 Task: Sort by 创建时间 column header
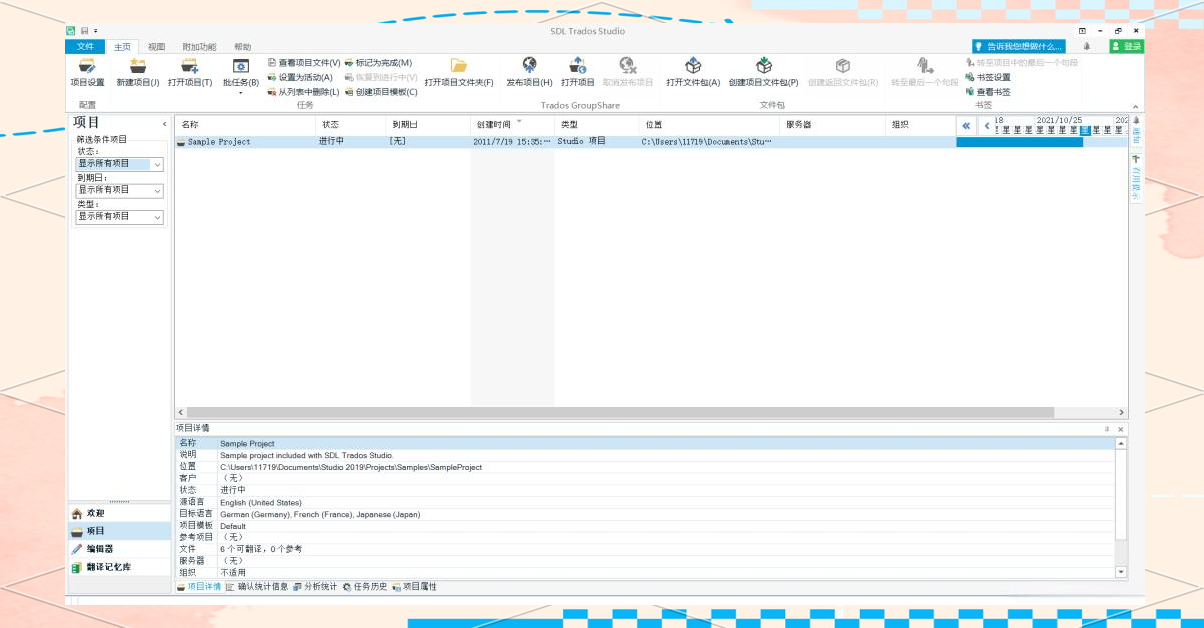512,125
